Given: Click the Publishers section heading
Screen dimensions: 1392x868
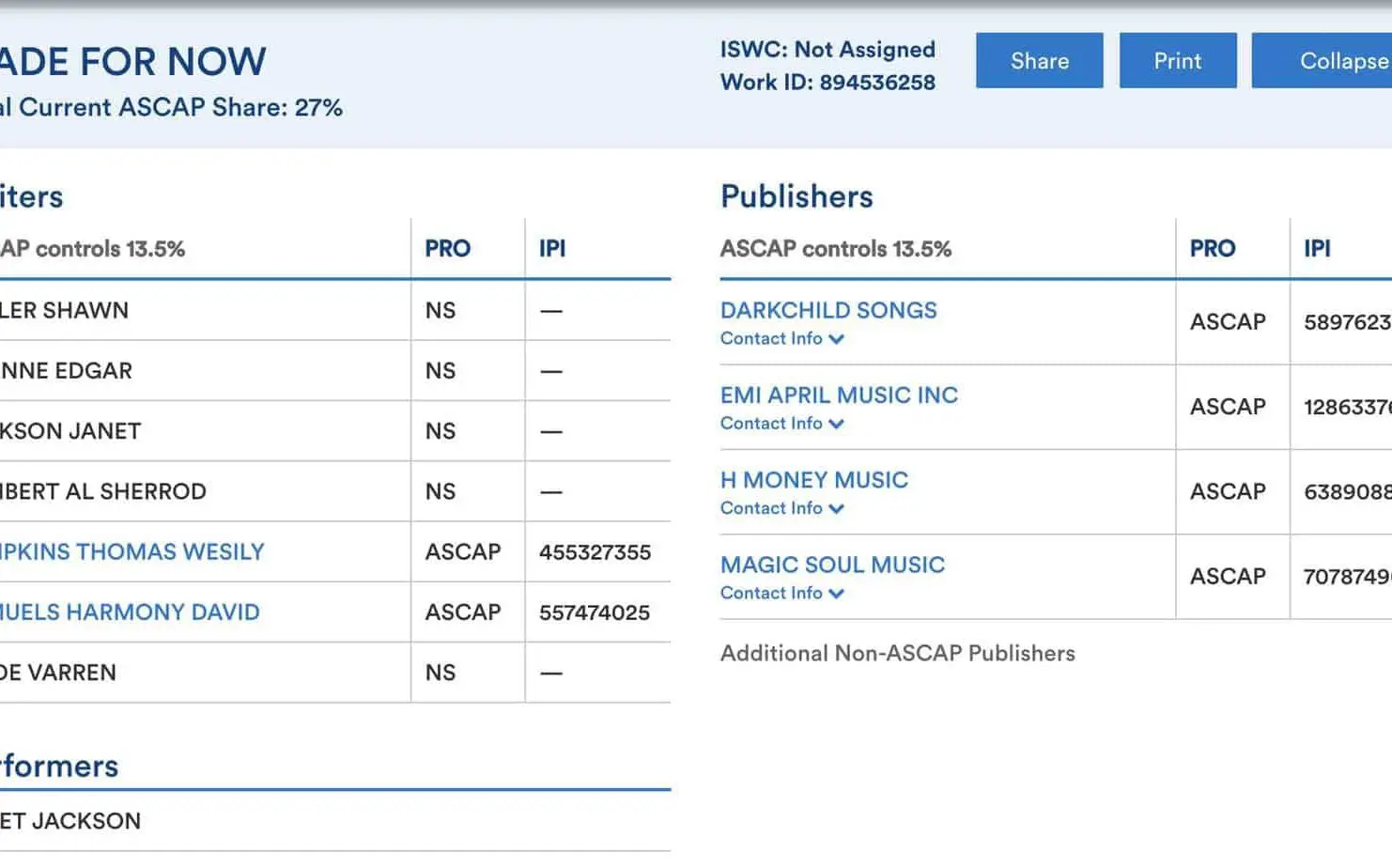Looking at the screenshot, I should (x=797, y=196).
